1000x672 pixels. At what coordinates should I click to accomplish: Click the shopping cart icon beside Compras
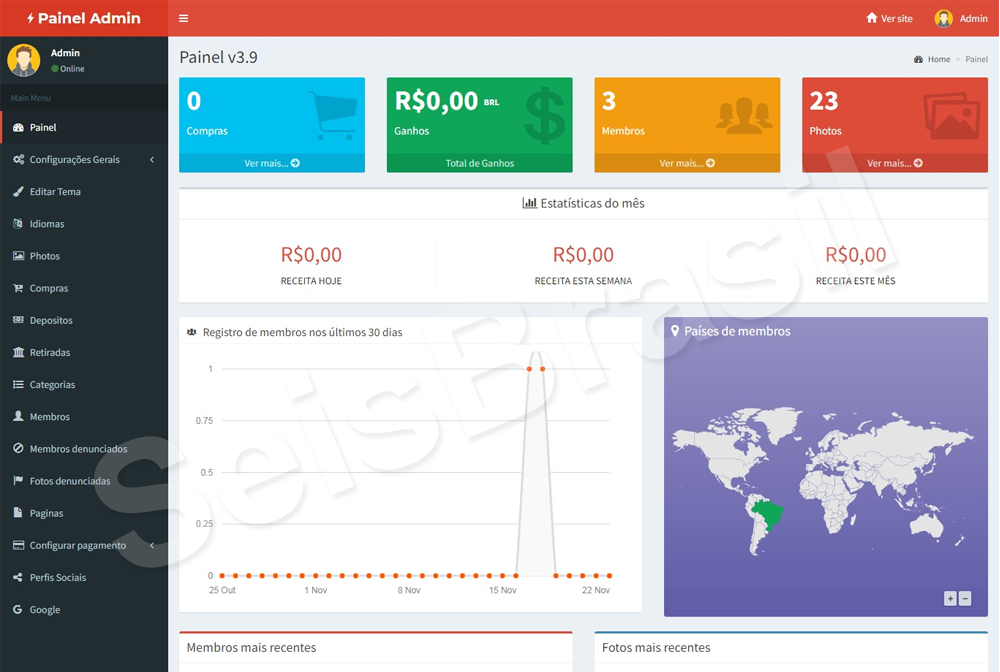[x=18, y=288]
